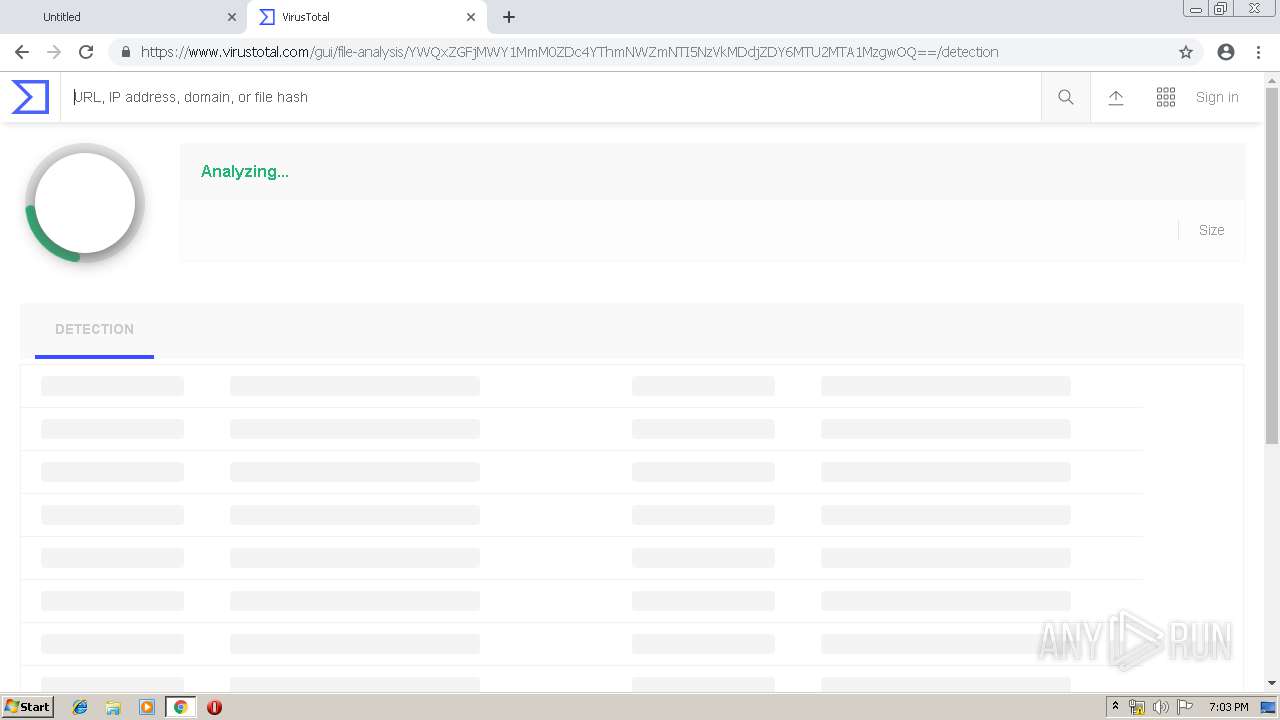
Task: Click the Sign in link
Action: (1217, 97)
